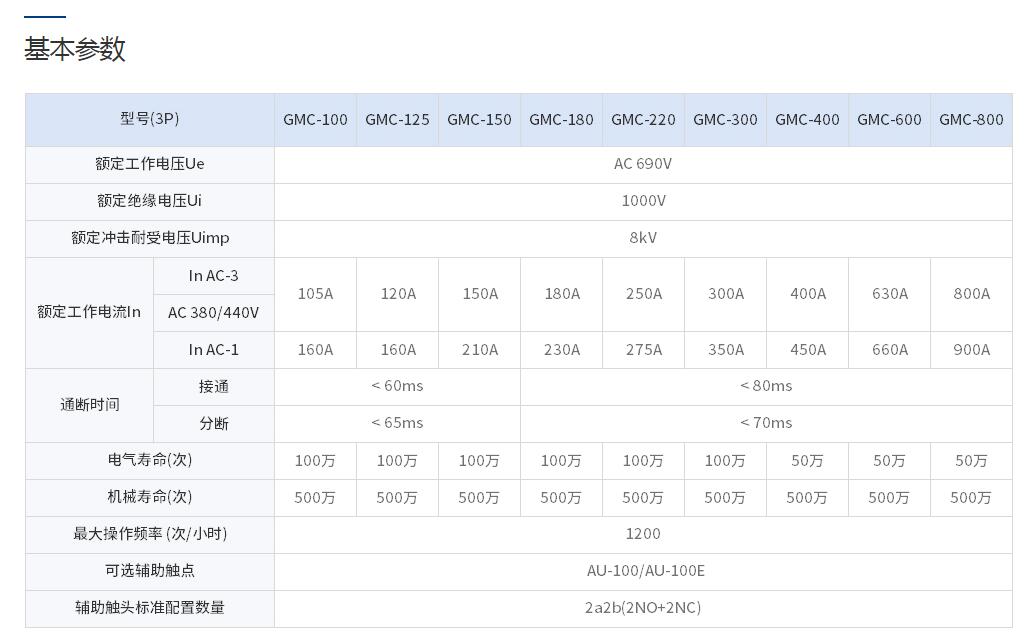Click the 630A current cell
This screenshot has width=1029, height=638.
[x=889, y=294]
